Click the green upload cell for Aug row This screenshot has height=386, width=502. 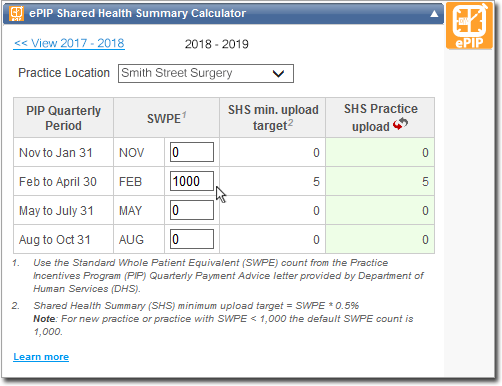(380, 239)
